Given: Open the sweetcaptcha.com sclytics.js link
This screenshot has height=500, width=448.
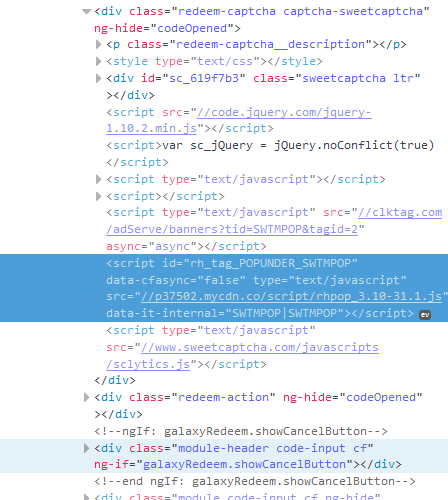Looking at the screenshot, I should click(x=242, y=356).
